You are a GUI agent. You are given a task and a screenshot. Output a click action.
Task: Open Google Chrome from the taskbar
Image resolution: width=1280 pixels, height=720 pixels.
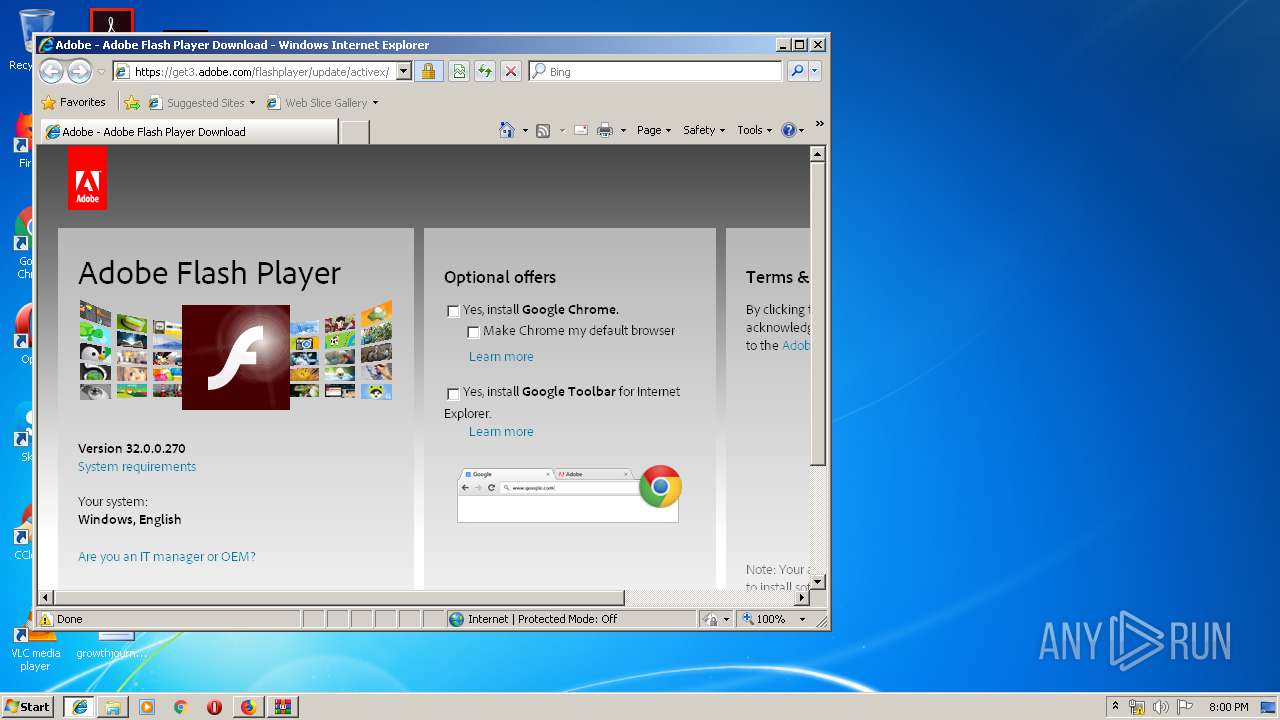pos(181,707)
